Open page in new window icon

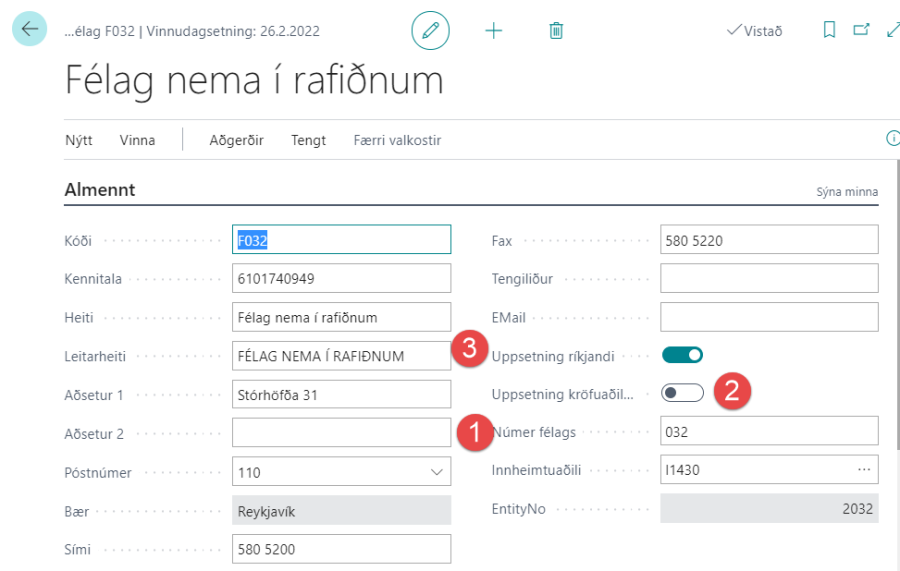tap(860, 30)
